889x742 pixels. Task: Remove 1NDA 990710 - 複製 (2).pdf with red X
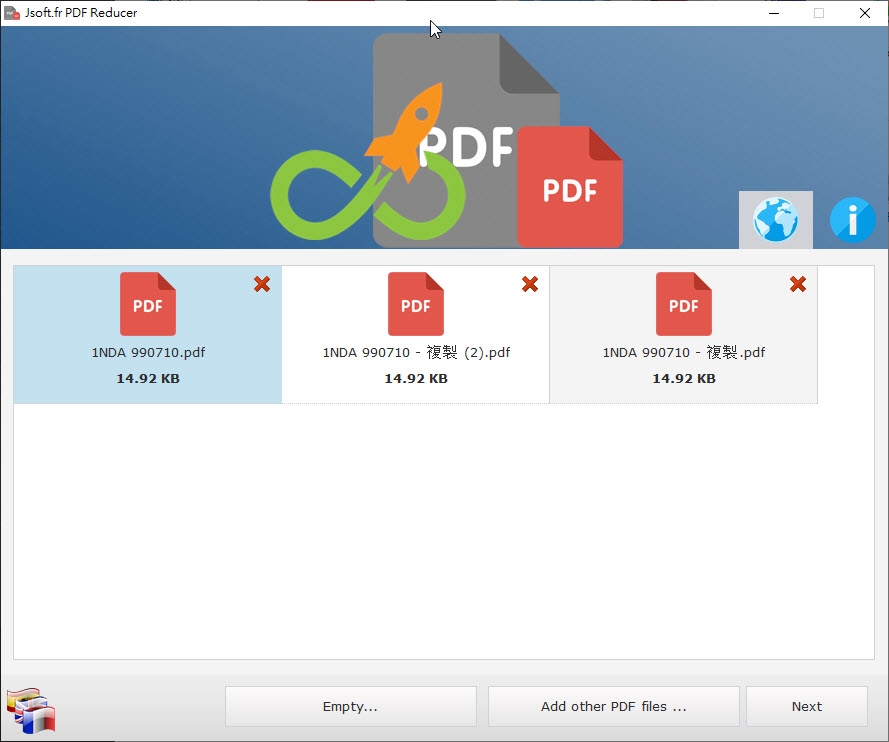point(530,284)
